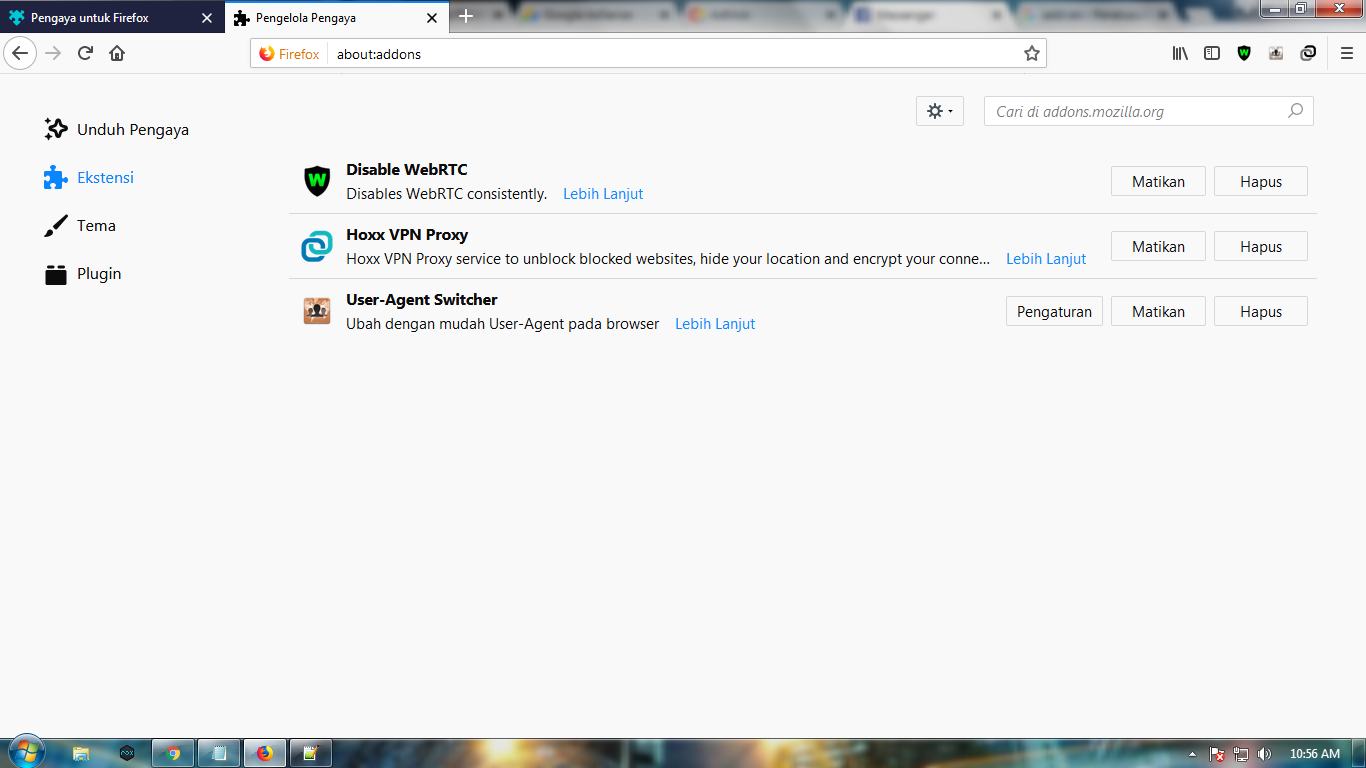Disable Hoxx VPN Proxy with Matikan
Viewport: 1366px width, 768px height.
tap(1158, 246)
